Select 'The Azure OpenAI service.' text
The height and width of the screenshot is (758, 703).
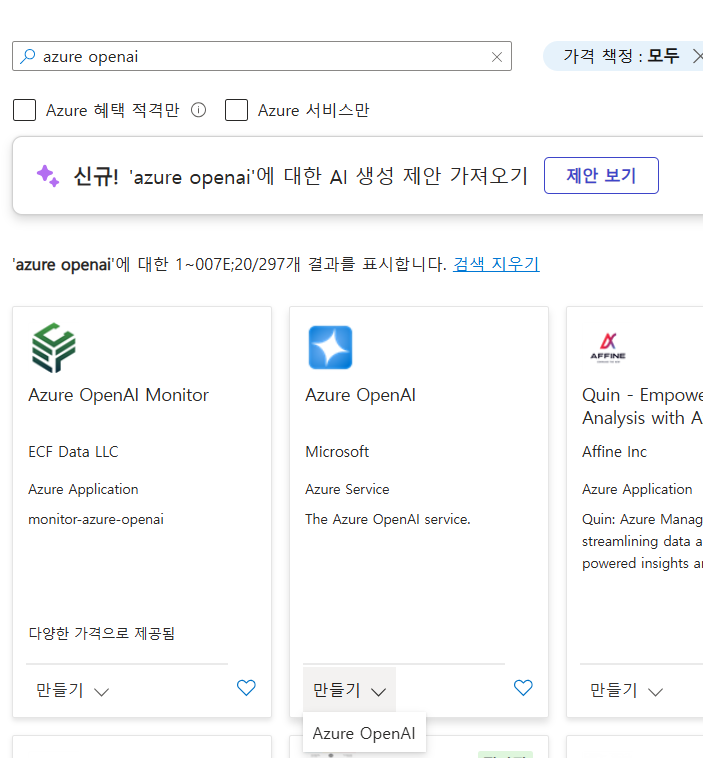(387, 519)
